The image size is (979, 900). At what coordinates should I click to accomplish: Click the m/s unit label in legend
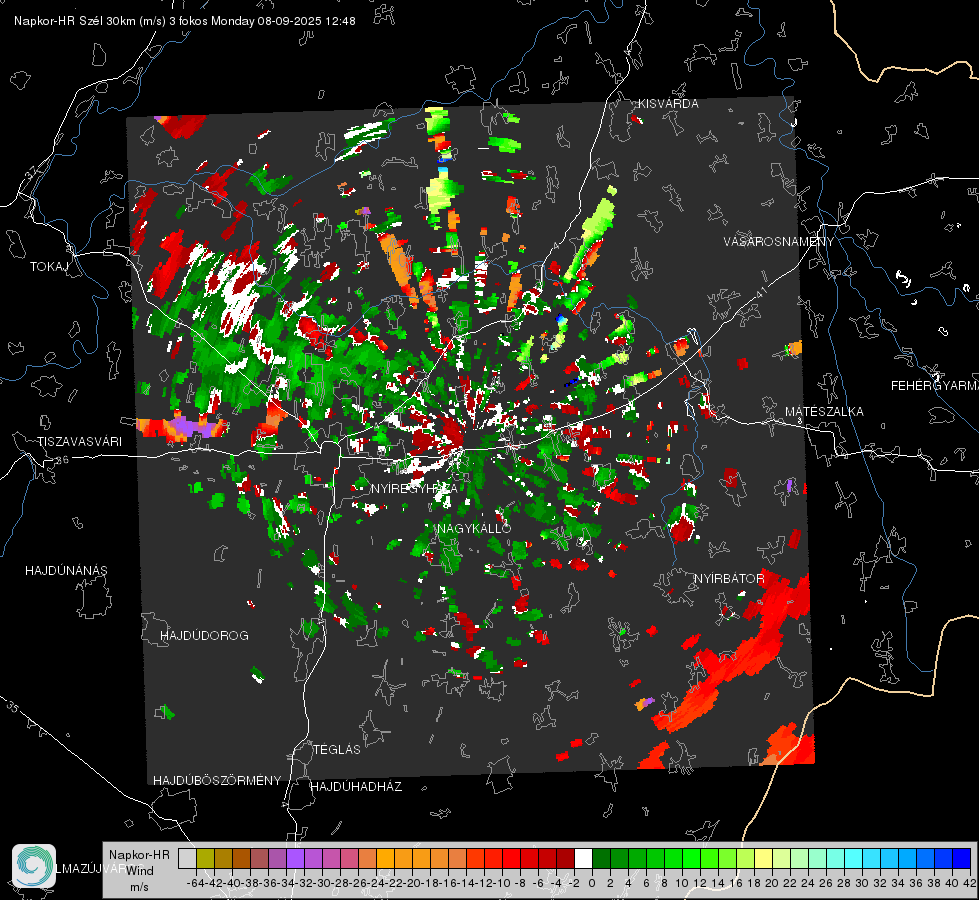tap(139, 887)
